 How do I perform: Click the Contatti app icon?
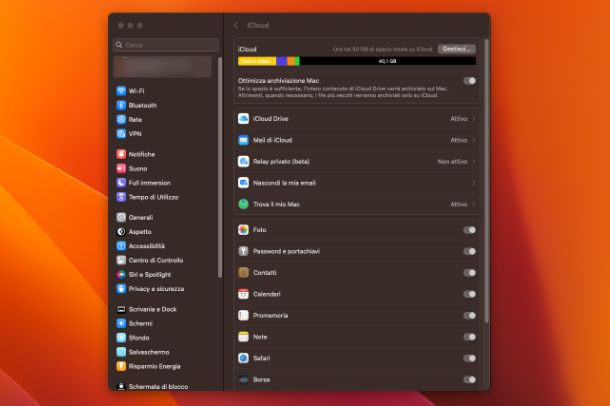tap(244, 273)
